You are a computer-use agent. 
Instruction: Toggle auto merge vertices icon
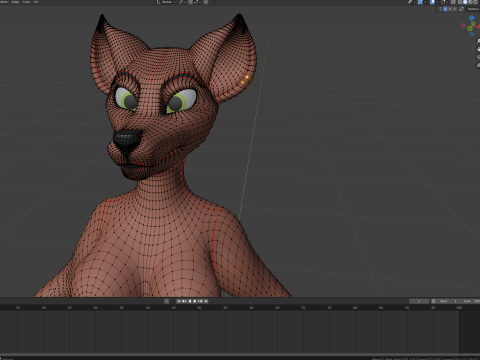click(461, 9)
